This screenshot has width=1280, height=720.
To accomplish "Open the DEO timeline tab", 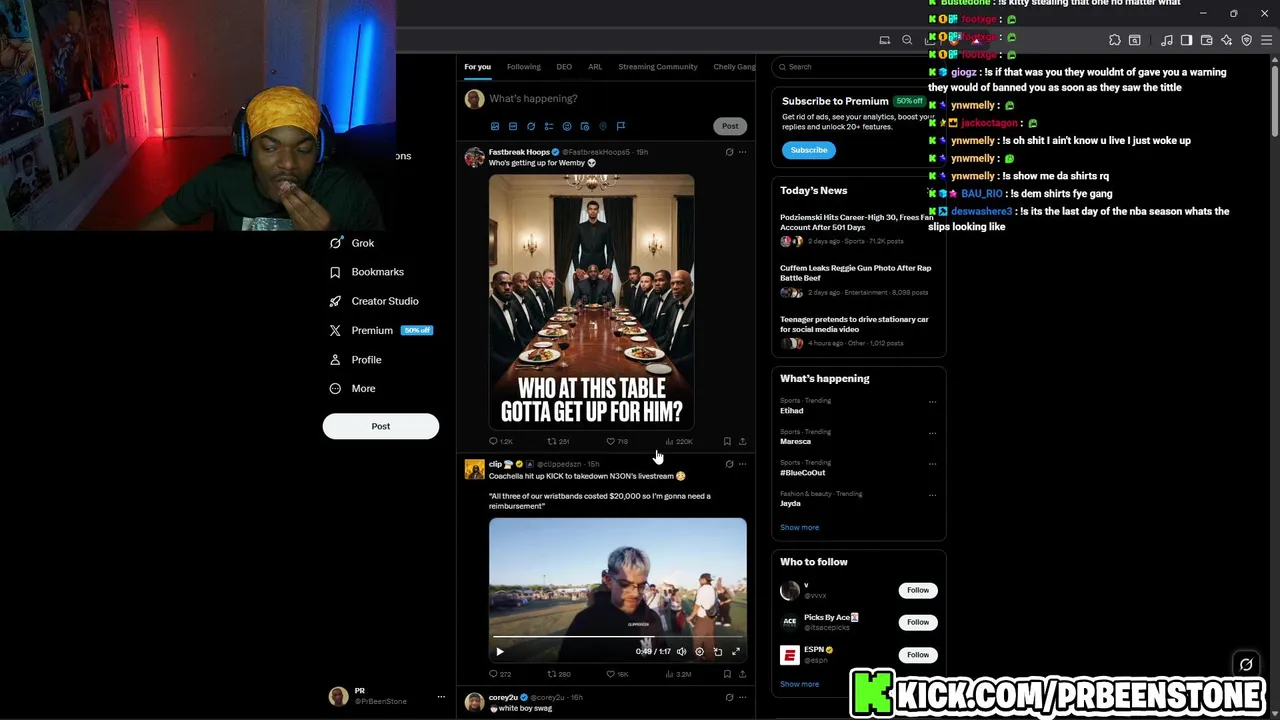I will pos(564,67).
